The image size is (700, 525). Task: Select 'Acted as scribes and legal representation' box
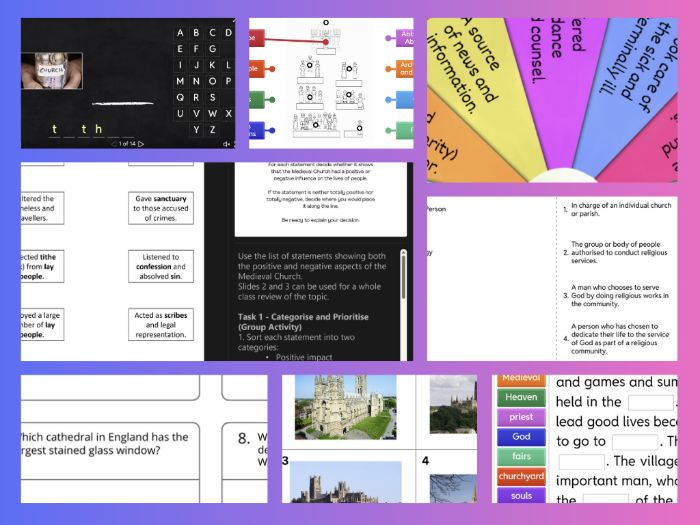[161, 325]
